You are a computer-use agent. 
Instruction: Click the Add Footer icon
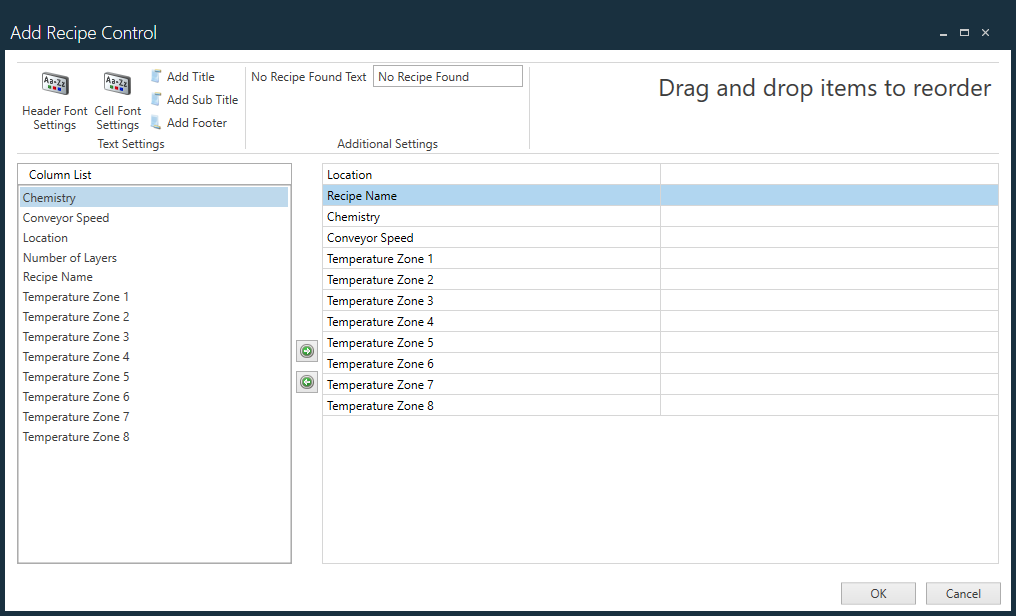coord(157,122)
